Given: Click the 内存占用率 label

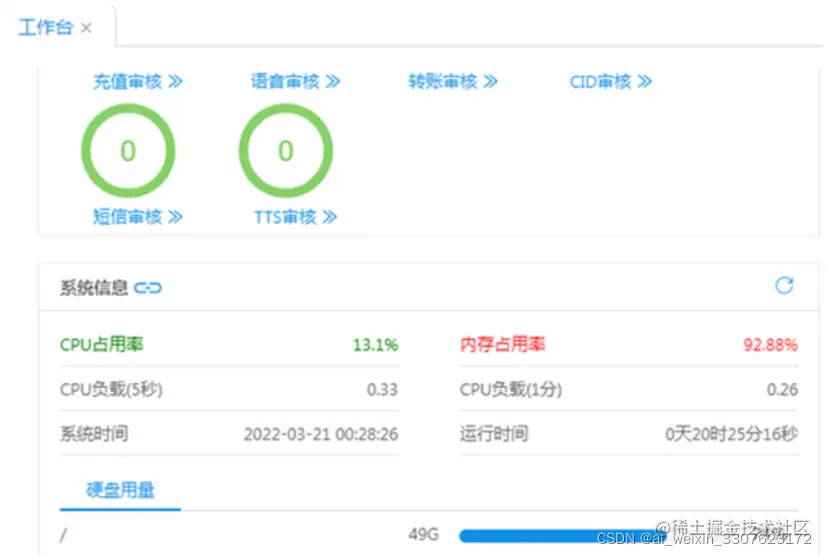Looking at the screenshot, I should pos(502,345).
